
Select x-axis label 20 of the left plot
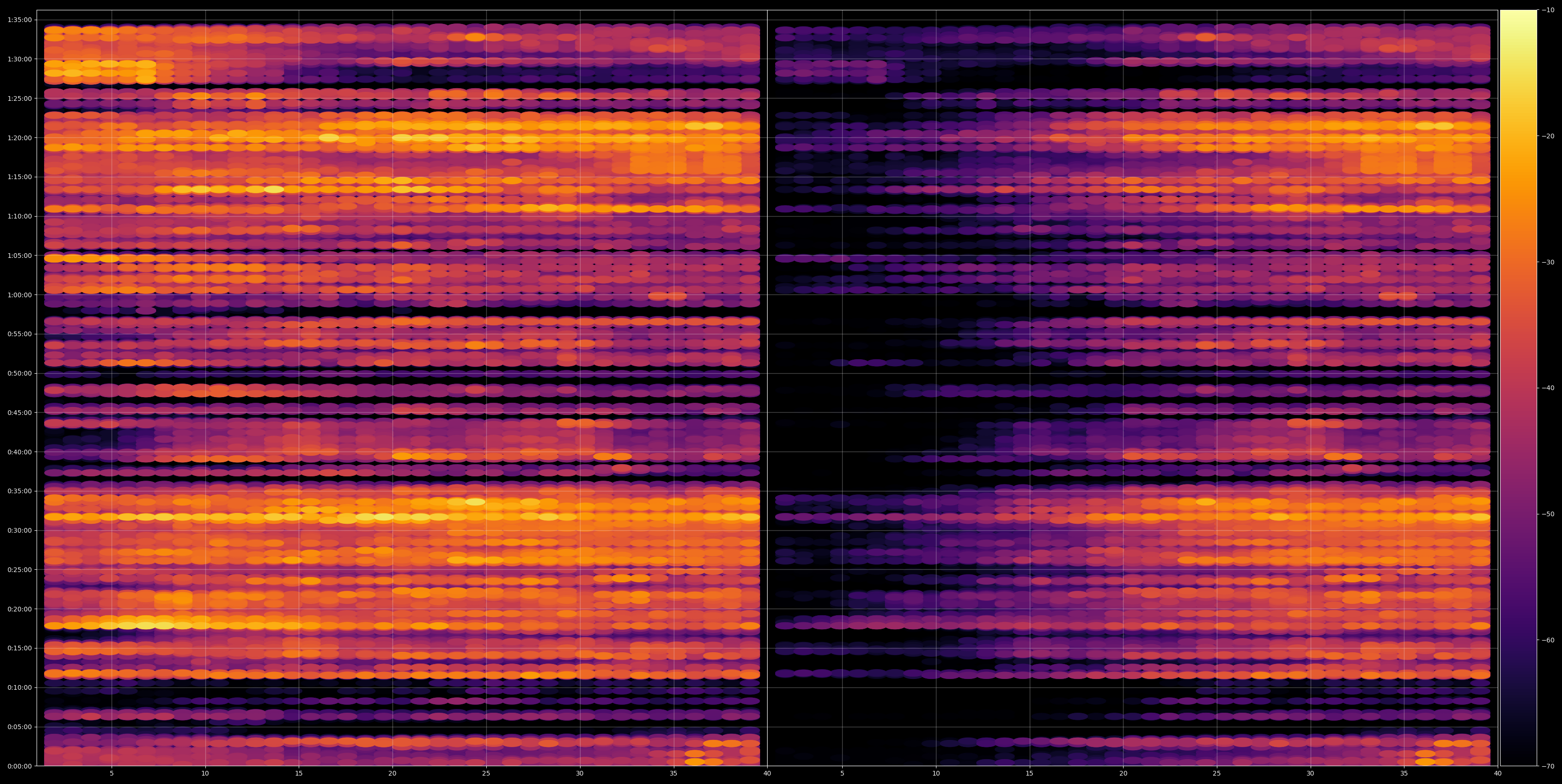[x=392, y=774]
